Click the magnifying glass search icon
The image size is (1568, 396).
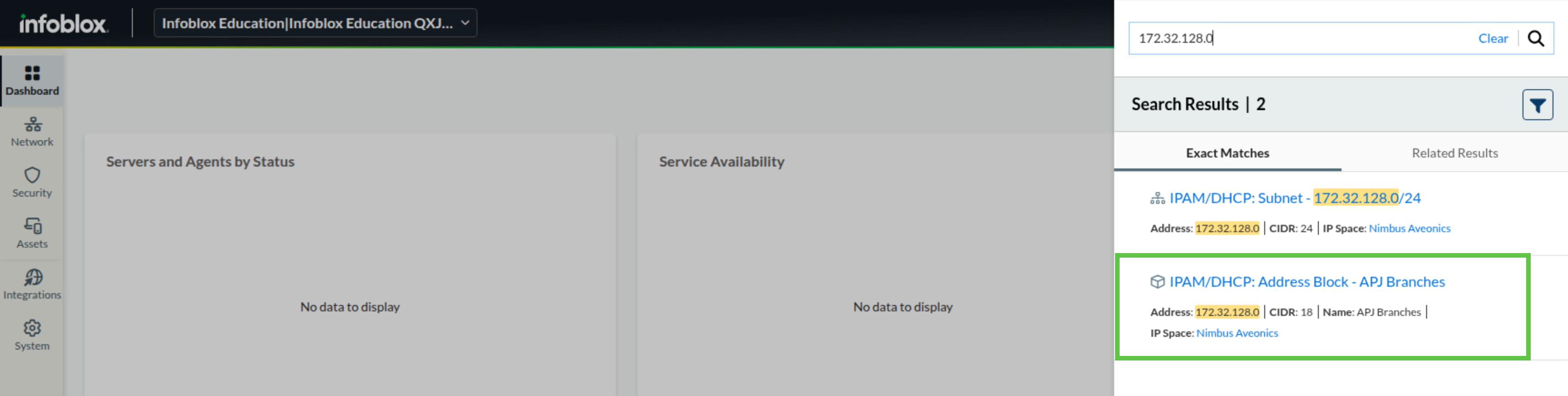point(1536,38)
